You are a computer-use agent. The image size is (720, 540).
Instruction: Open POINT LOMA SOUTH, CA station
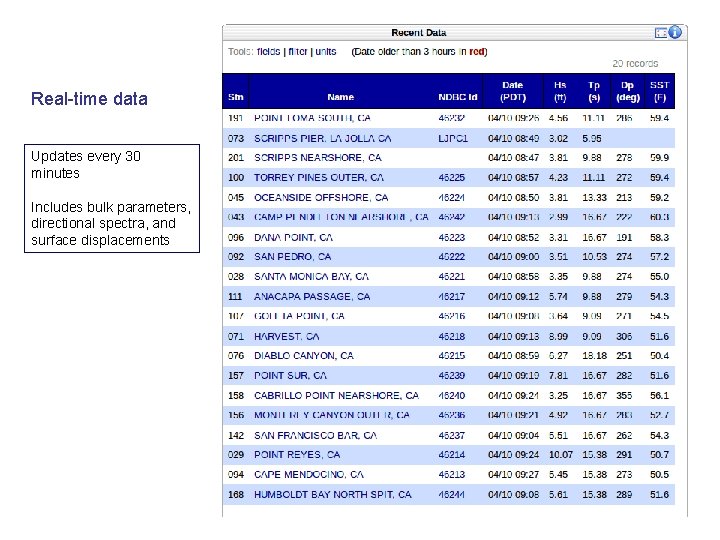pyautogui.click(x=312, y=118)
